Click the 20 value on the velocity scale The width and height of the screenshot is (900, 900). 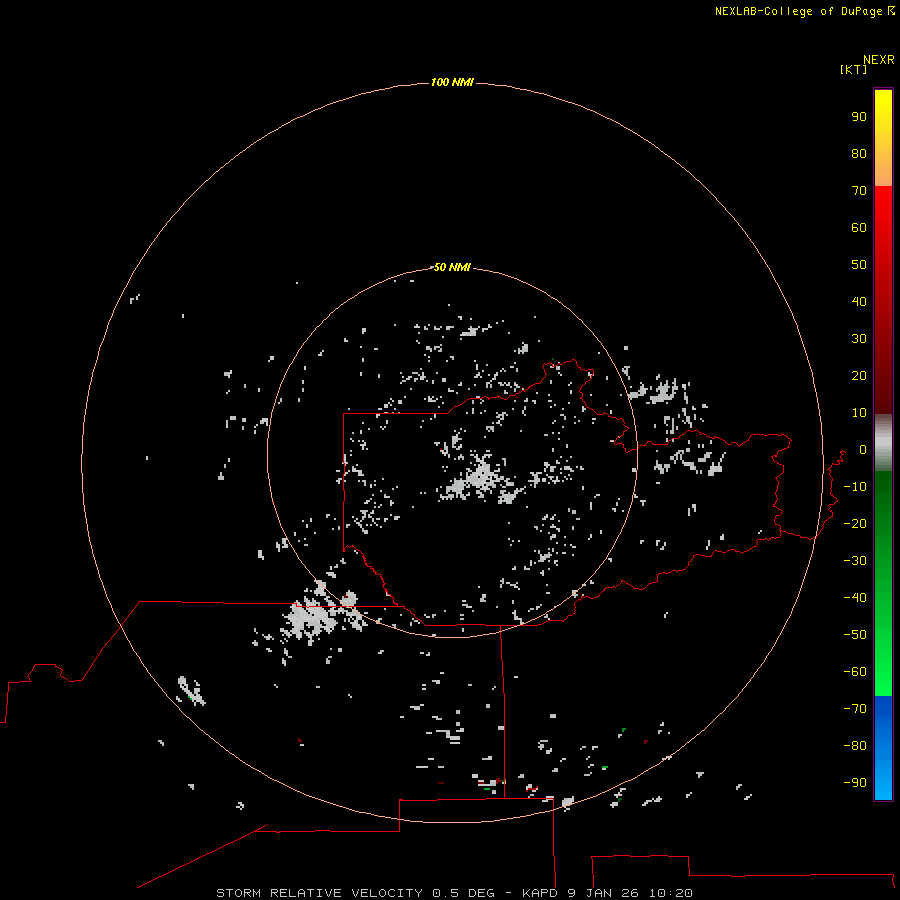point(859,375)
